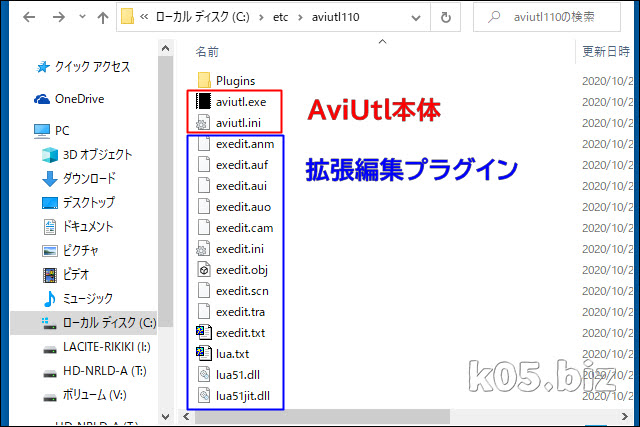
Task: Select the exedit.ini gear file icon
Action: (x=203, y=249)
